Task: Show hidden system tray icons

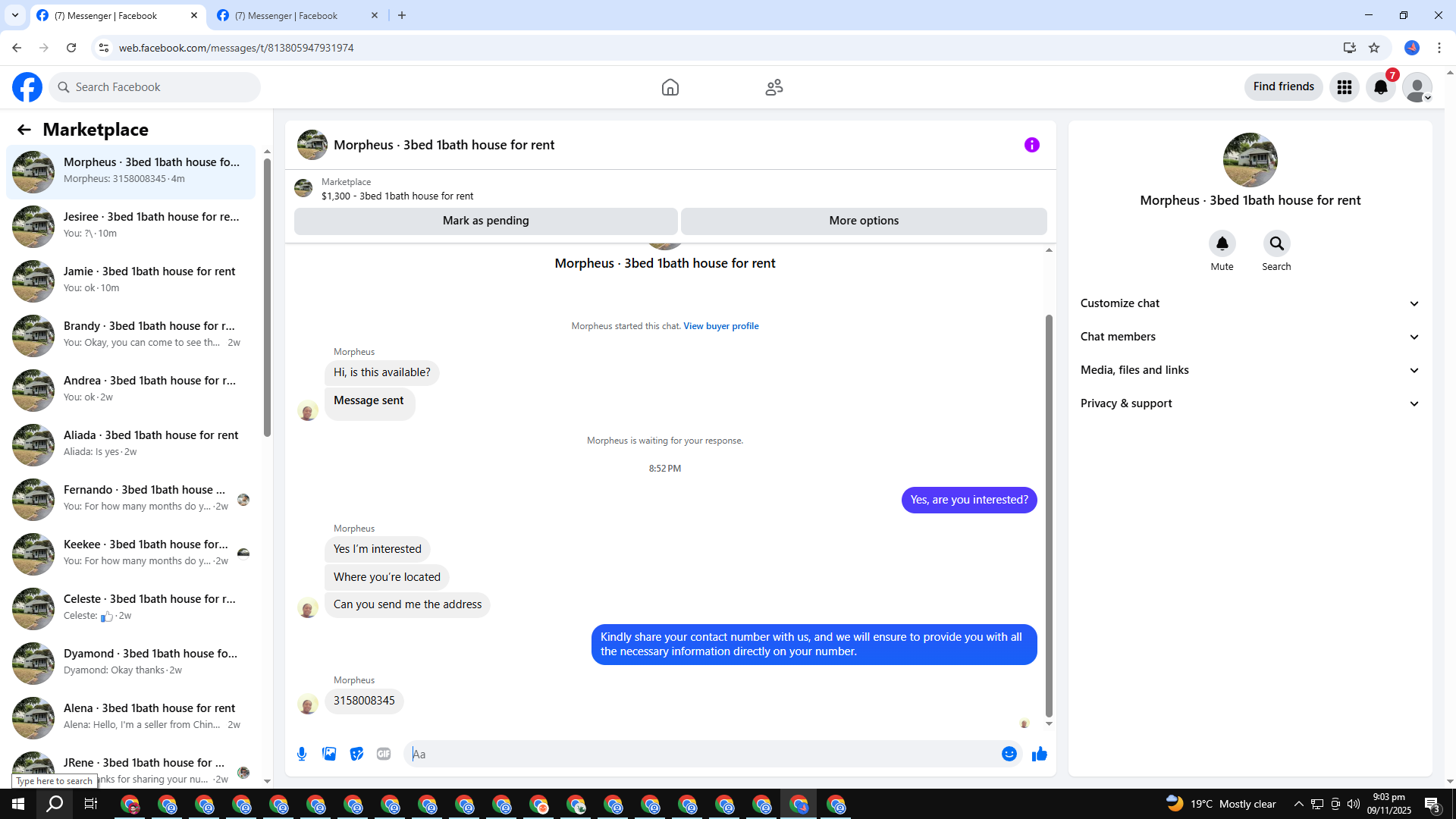Action: click(x=1299, y=804)
